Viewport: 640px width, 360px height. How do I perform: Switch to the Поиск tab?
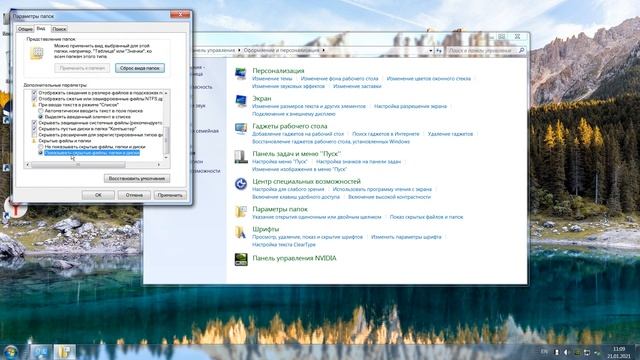pos(59,29)
